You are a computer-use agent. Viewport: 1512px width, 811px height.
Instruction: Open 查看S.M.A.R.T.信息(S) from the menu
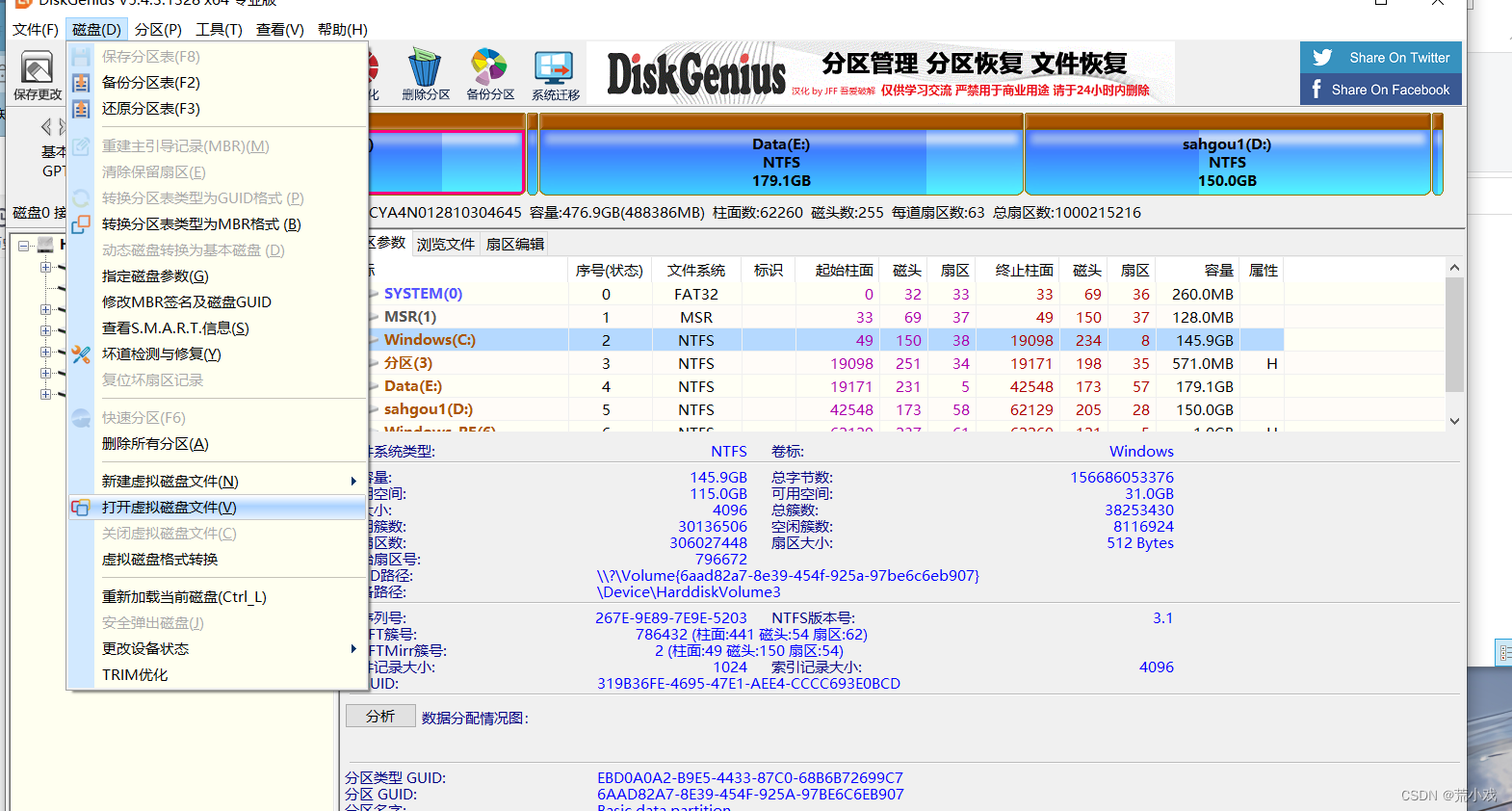(x=175, y=328)
